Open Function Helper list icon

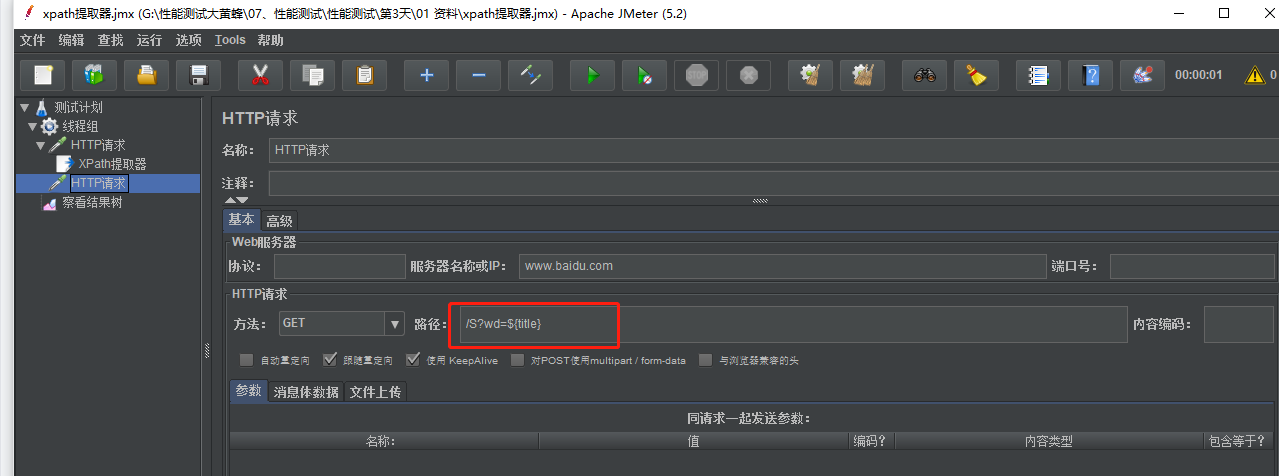[1038, 75]
